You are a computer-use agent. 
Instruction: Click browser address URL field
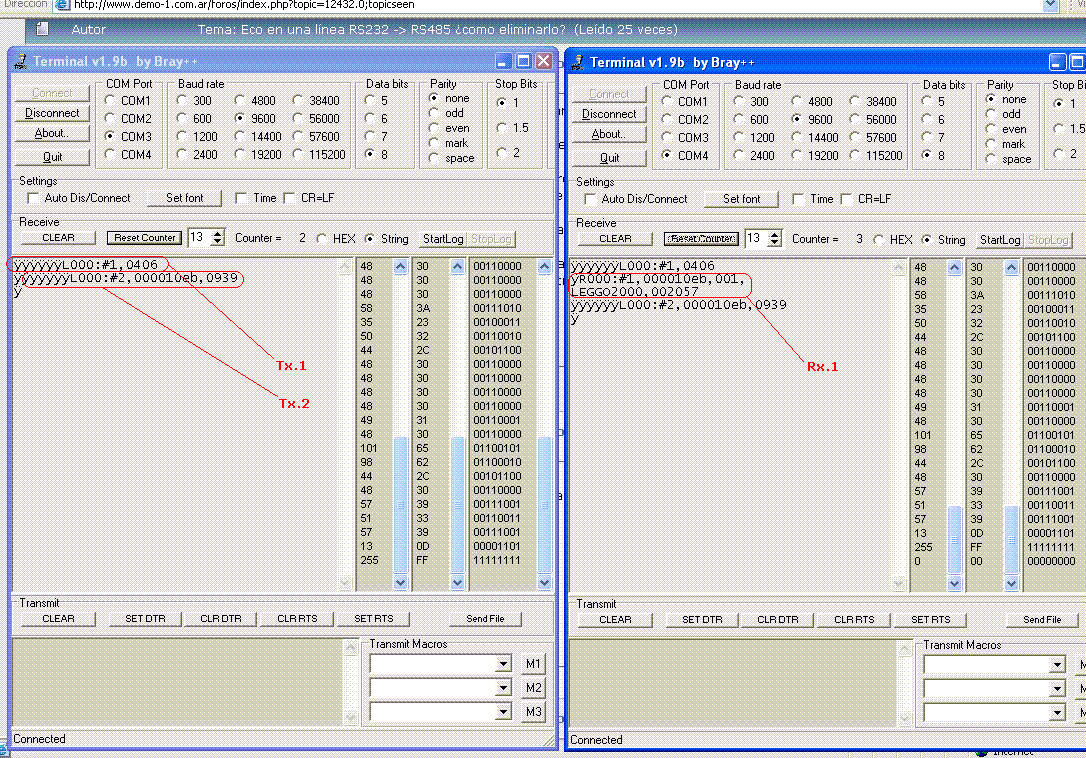(556, 5)
